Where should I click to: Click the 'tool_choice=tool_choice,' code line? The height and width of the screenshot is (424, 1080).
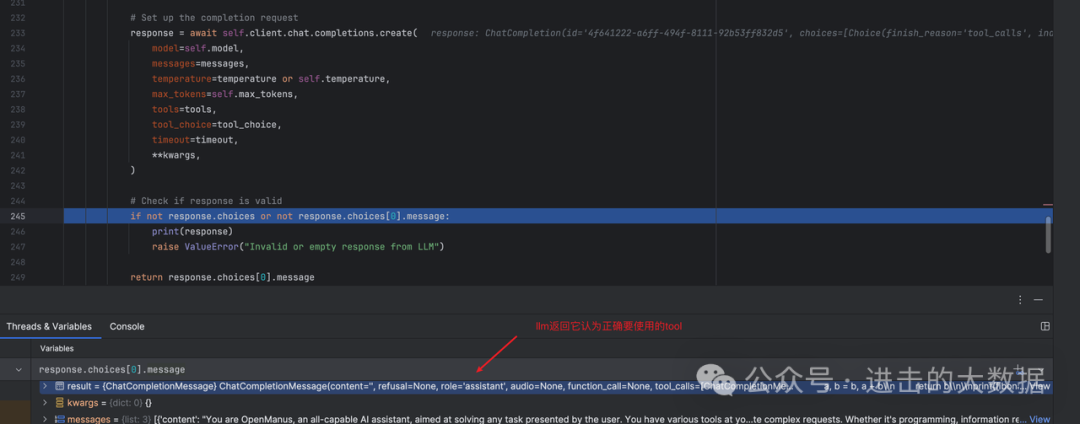217,125
